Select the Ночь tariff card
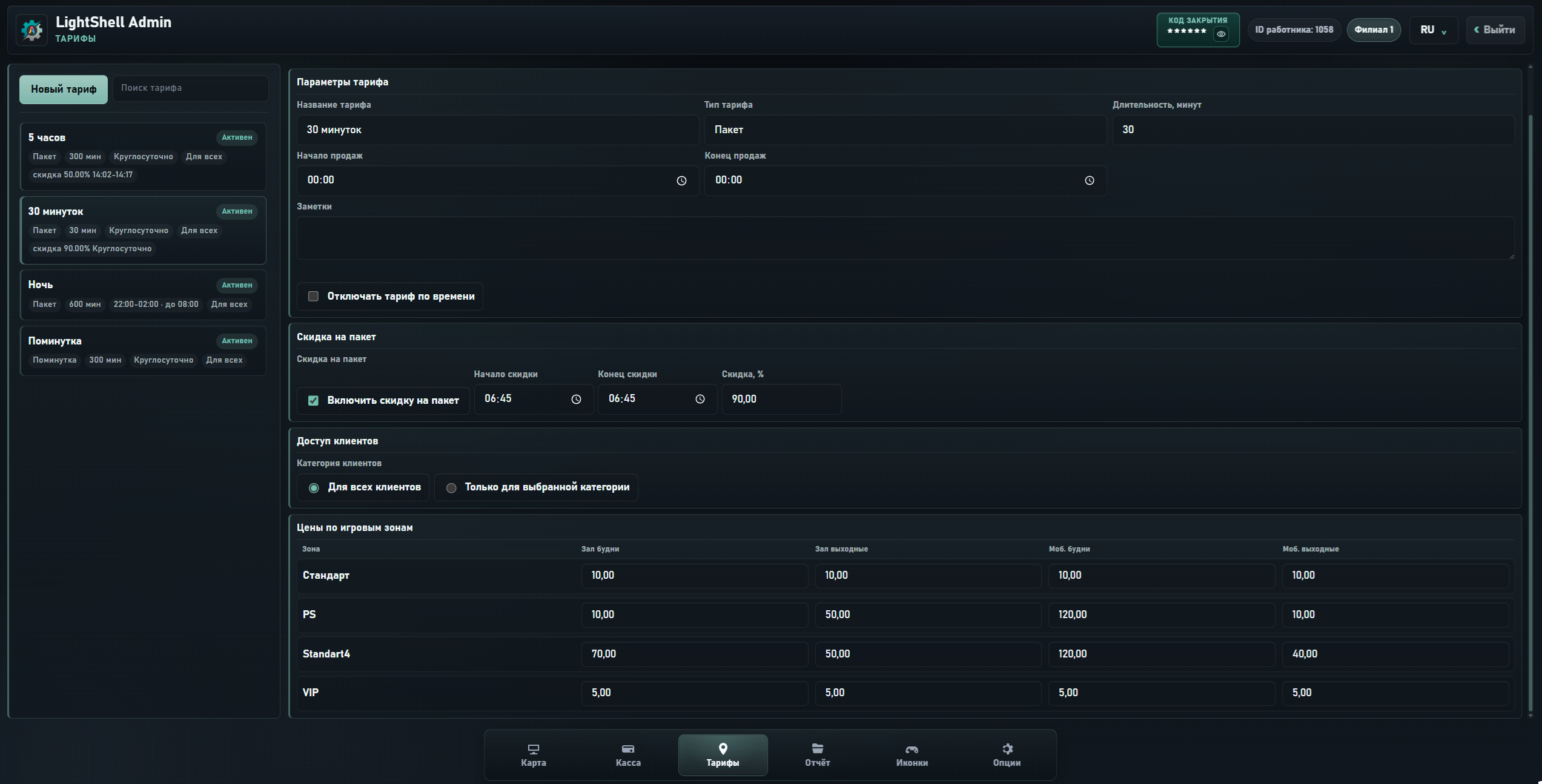This screenshot has width=1542, height=784. pyautogui.click(x=143, y=295)
